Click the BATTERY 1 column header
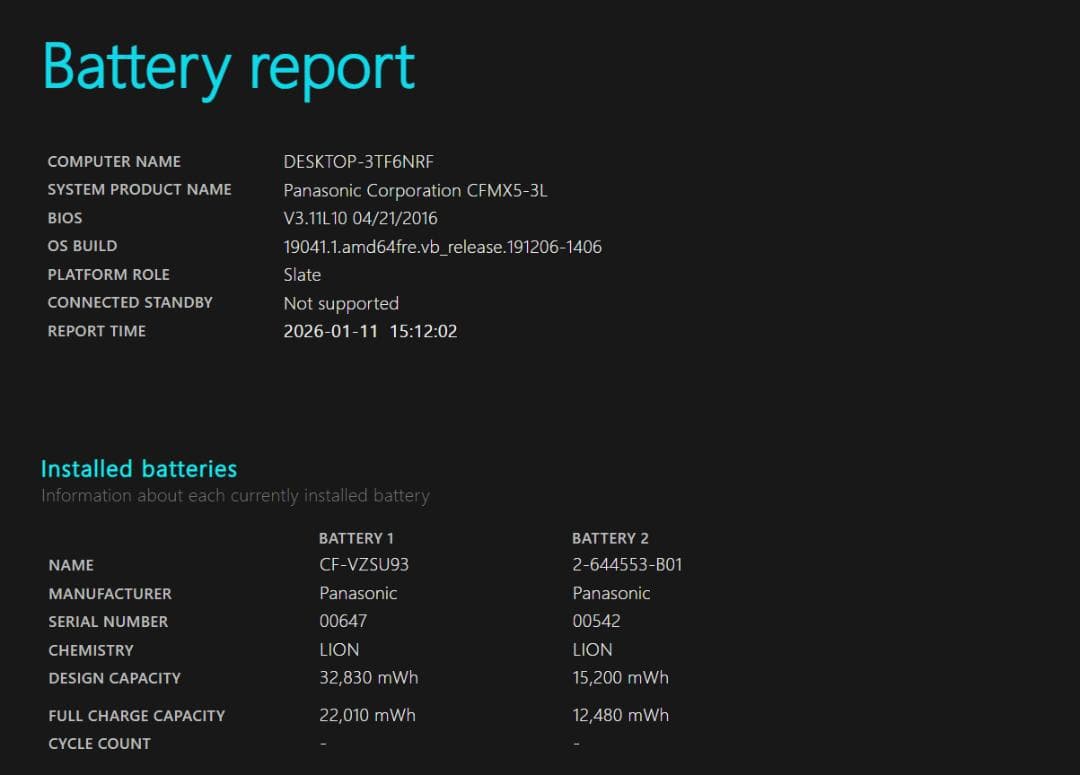This screenshot has height=775, width=1080. (x=356, y=538)
